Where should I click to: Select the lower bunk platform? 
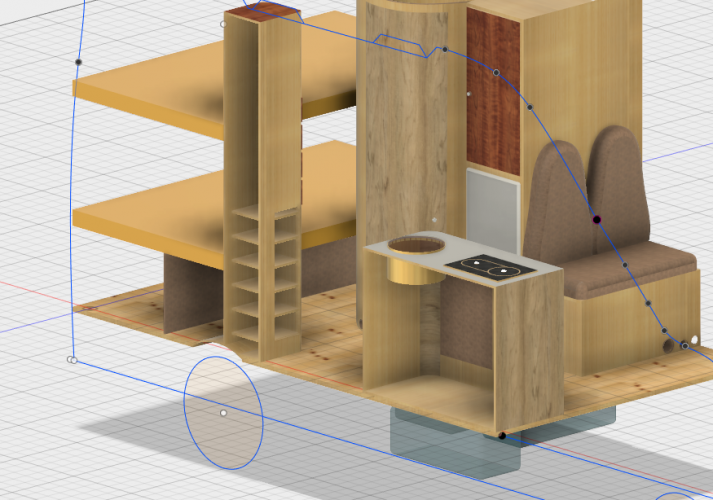tap(150, 215)
